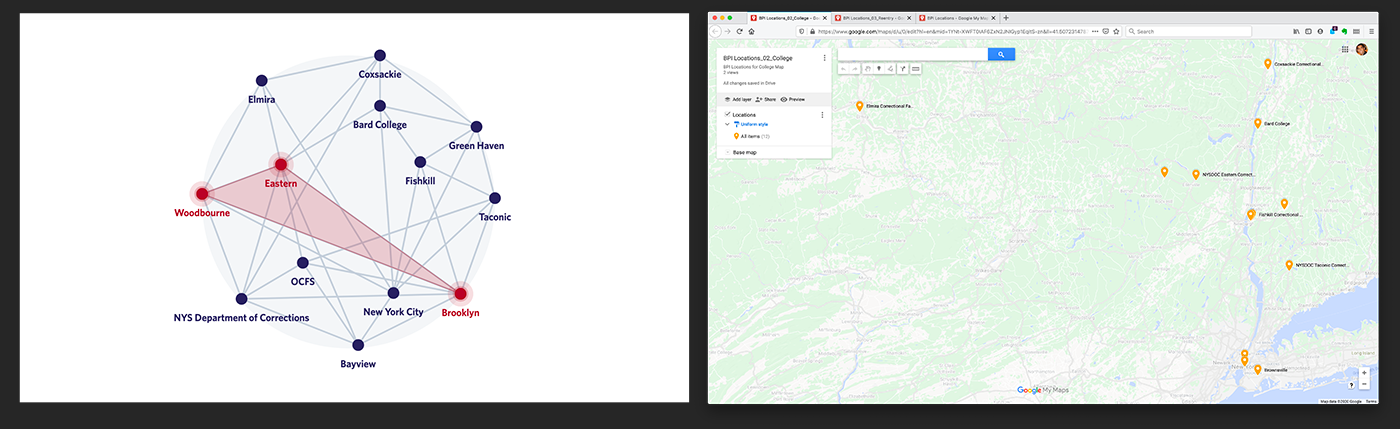Select the add marker tool
The width and height of the screenshot is (1400, 429).
point(879,69)
